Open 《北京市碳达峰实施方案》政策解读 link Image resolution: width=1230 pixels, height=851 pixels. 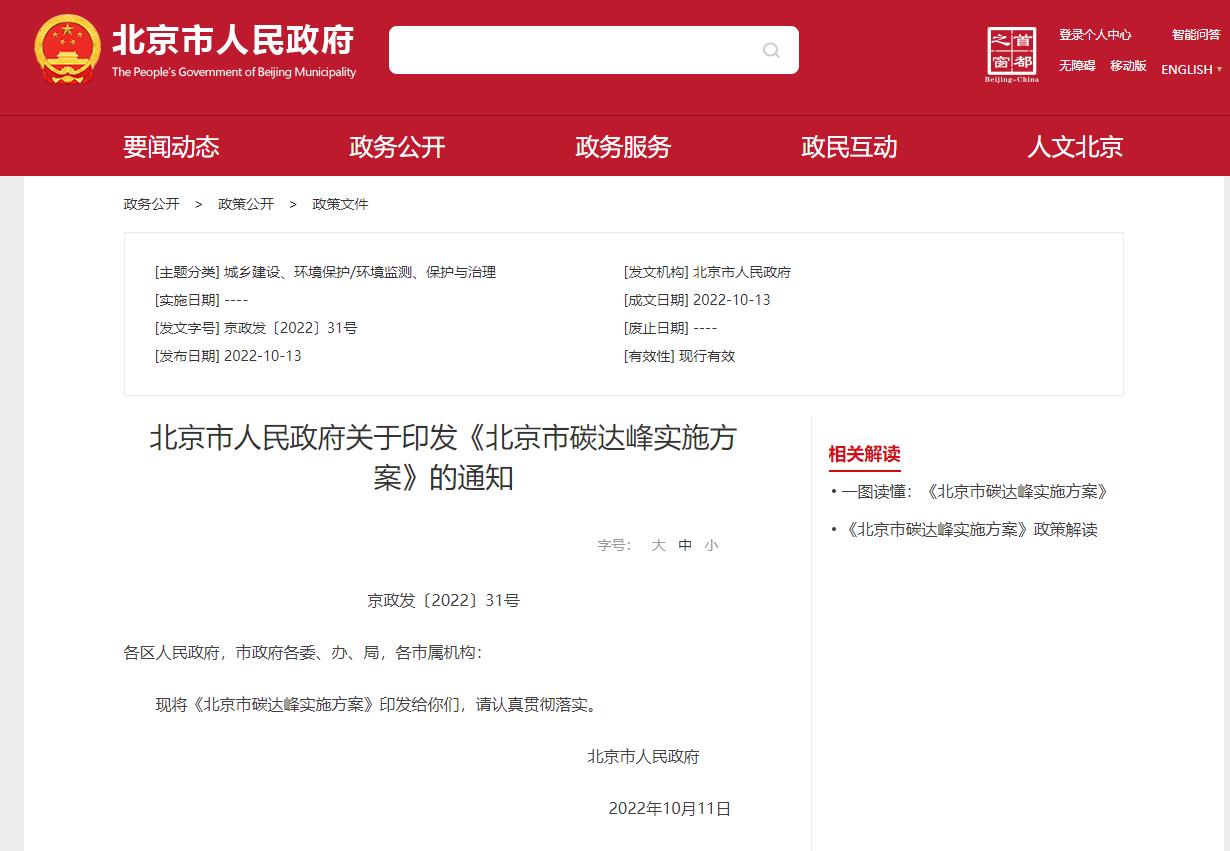click(971, 530)
